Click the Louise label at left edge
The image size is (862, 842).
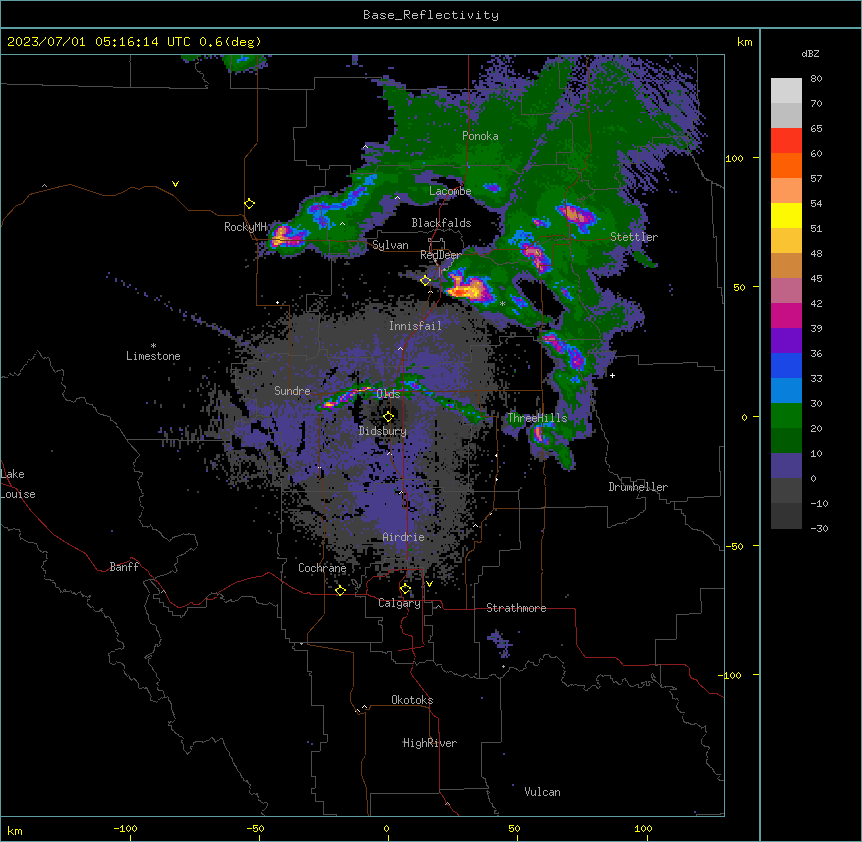18,494
